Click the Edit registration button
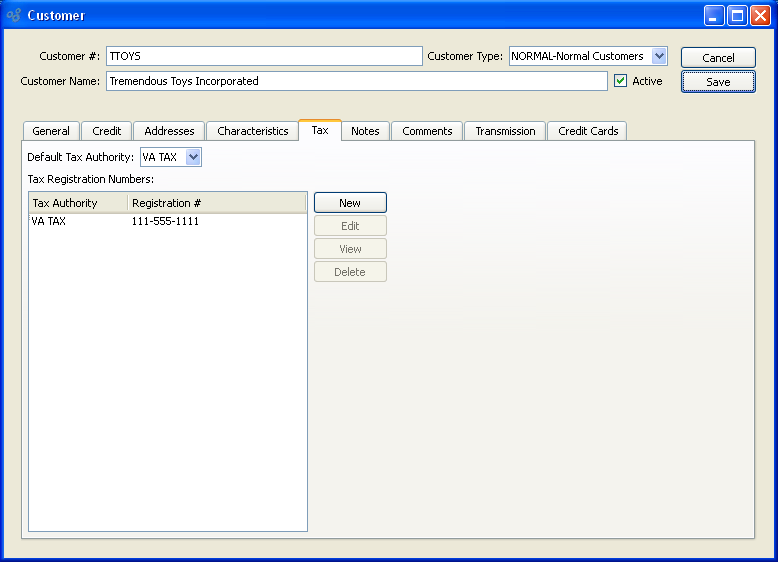The image size is (778, 562). pos(350,226)
